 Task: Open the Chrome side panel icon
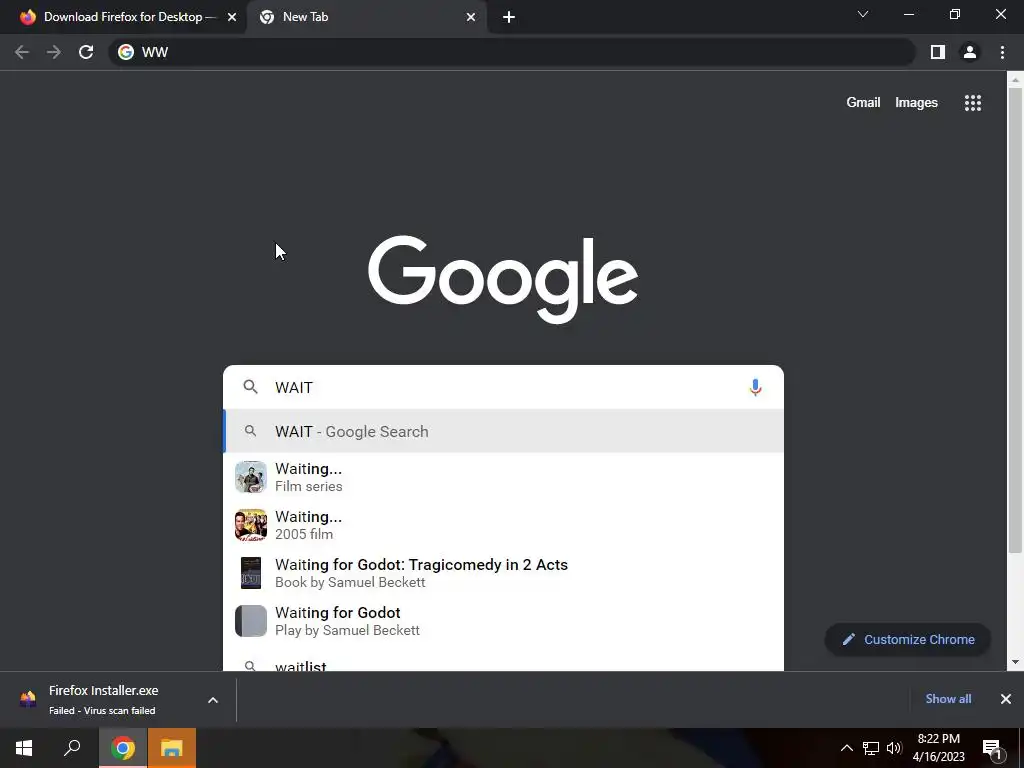tap(938, 52)
